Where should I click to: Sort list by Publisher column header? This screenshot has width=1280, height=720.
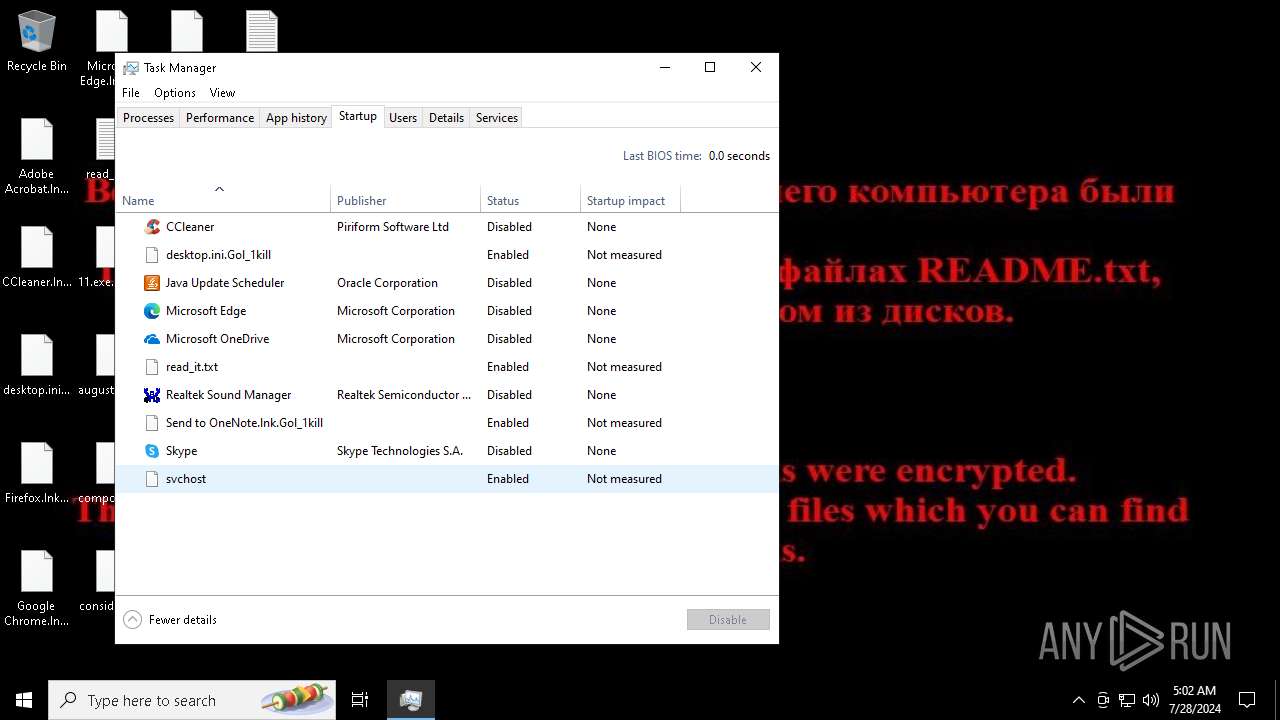coord(405,200)
